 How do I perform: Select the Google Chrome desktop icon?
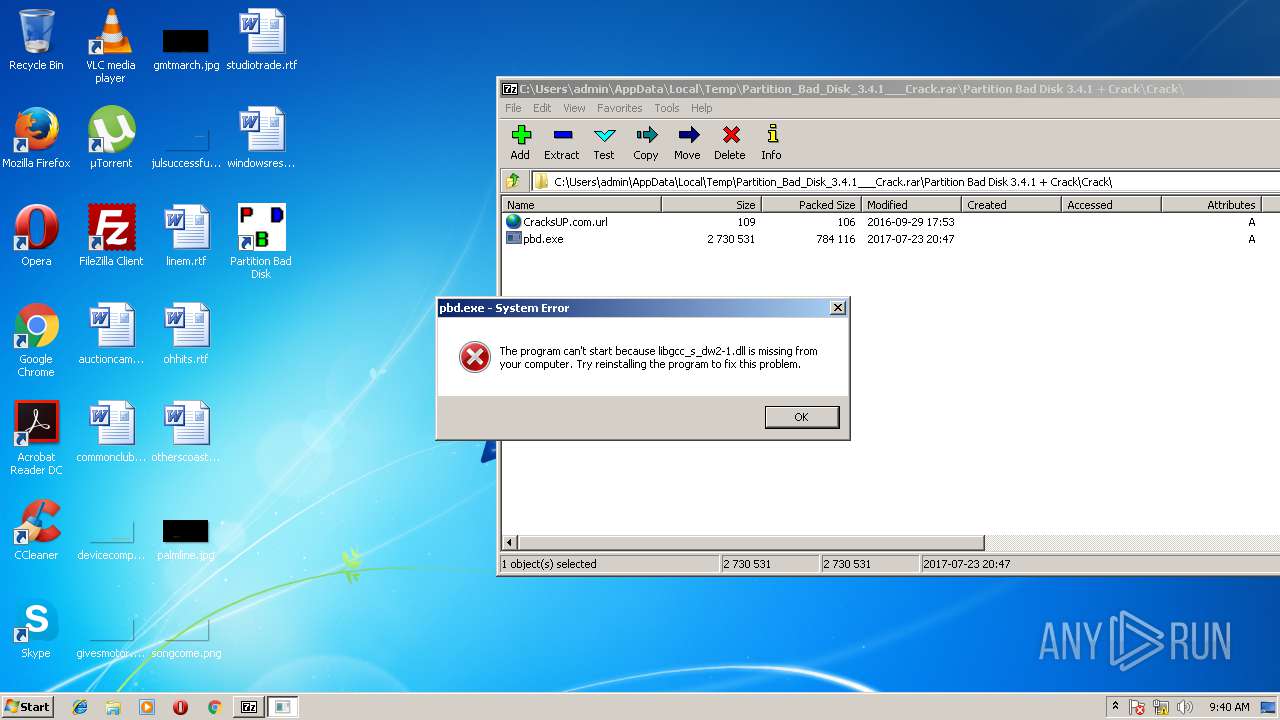(x=36, y=341)
